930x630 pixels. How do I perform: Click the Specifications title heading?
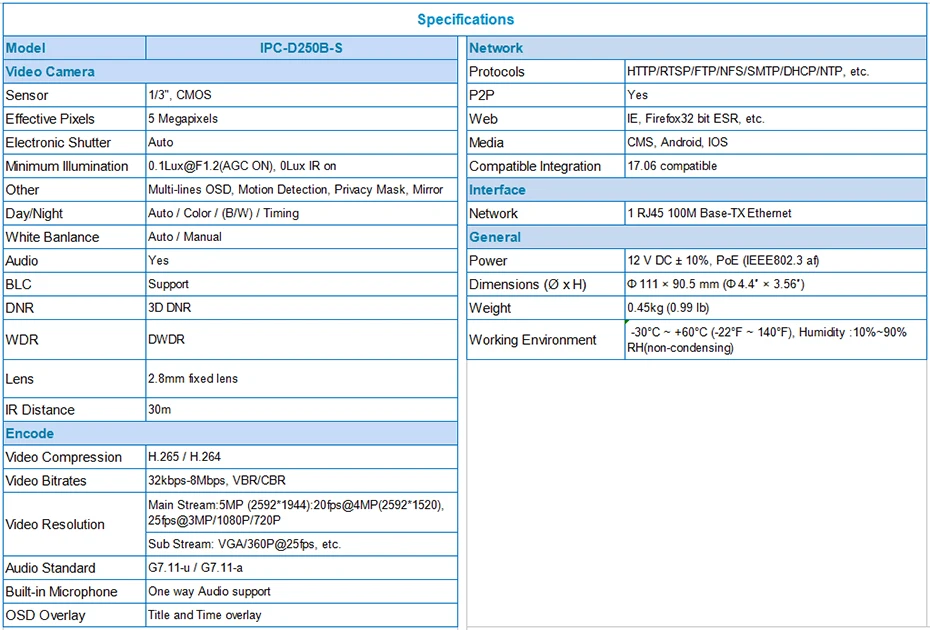tap(466, 20)
